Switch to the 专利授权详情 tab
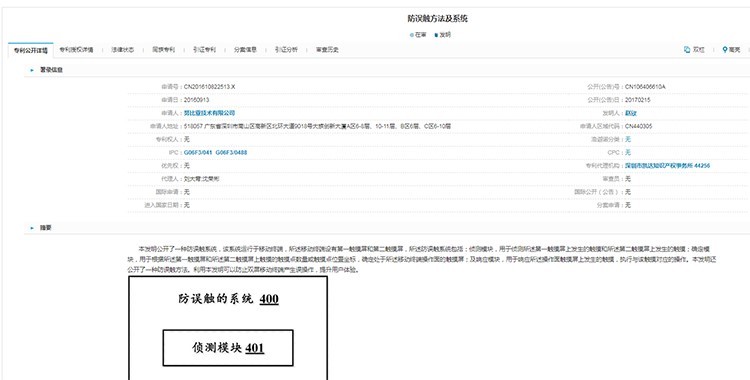 (x=77, y=50)
